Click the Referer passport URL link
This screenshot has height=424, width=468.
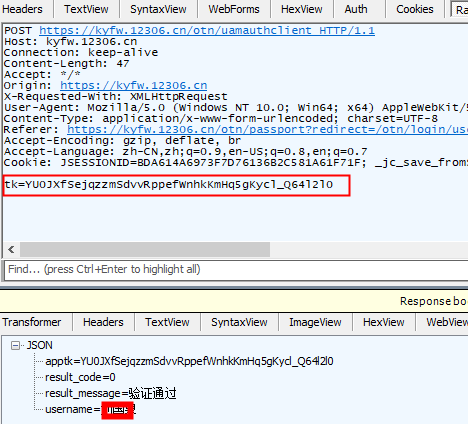pyautogui.click(x=267, y=129)
